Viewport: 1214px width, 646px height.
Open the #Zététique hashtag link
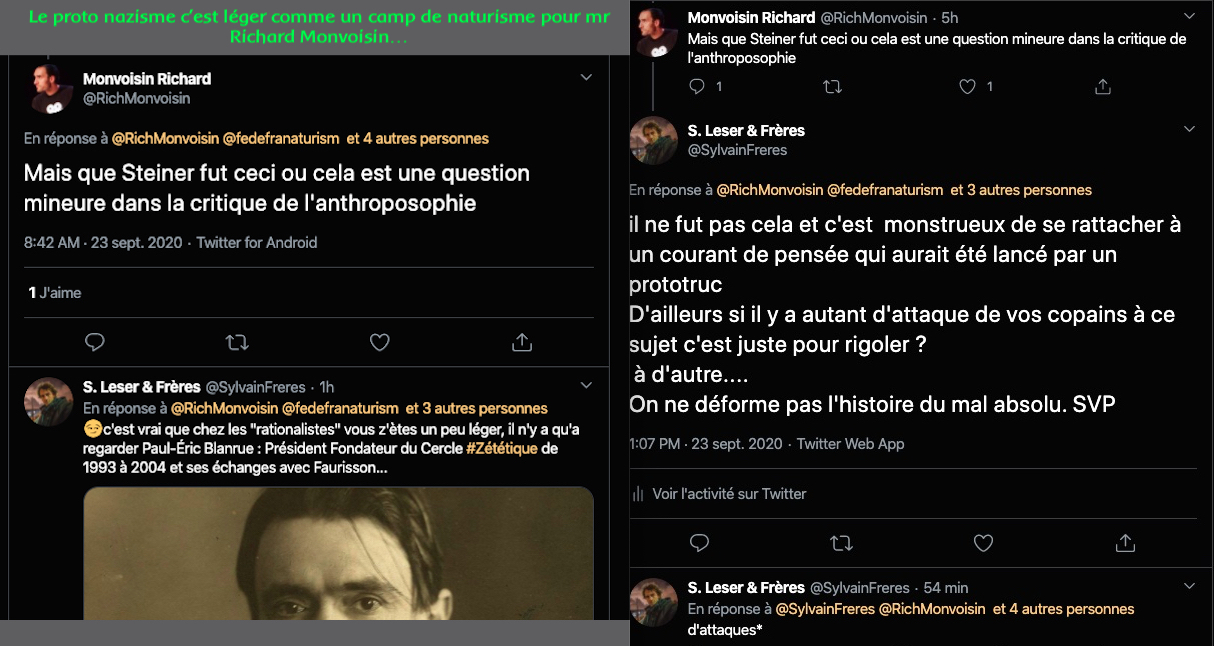501,448
